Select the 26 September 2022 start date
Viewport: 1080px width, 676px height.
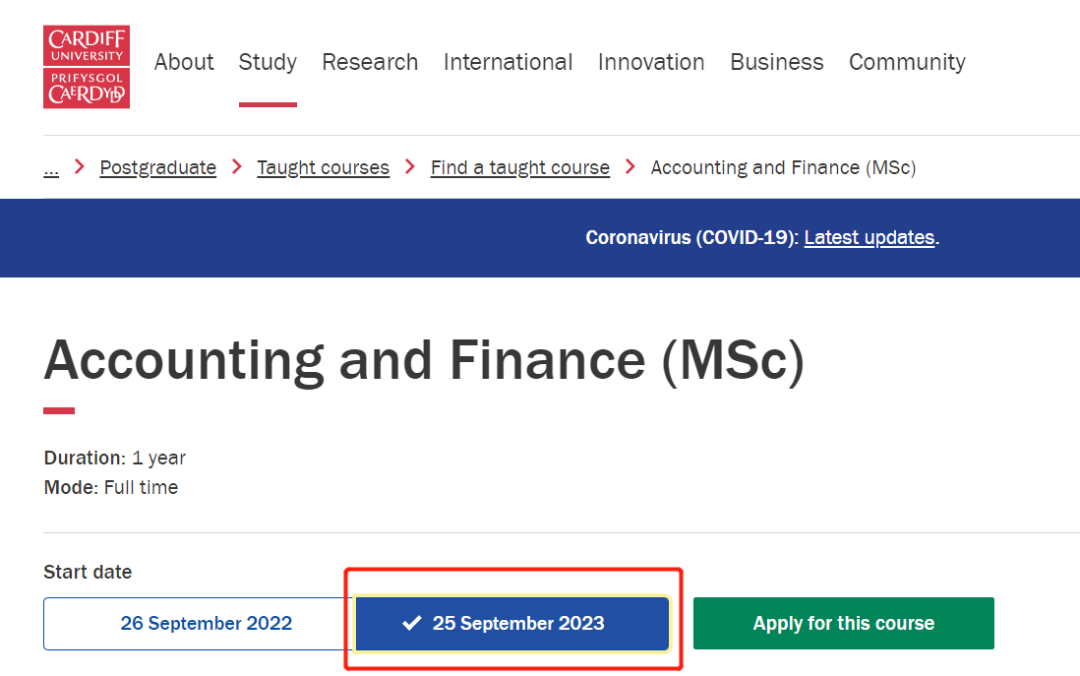point(206,623)
